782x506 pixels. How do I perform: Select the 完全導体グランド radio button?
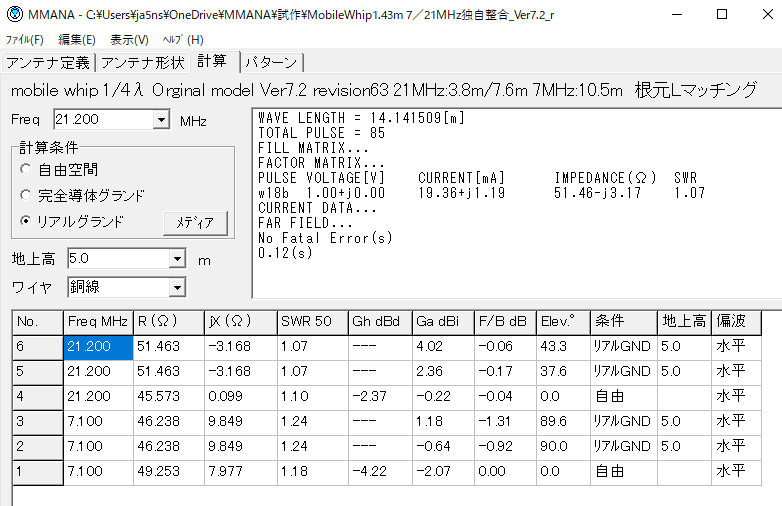25,195
